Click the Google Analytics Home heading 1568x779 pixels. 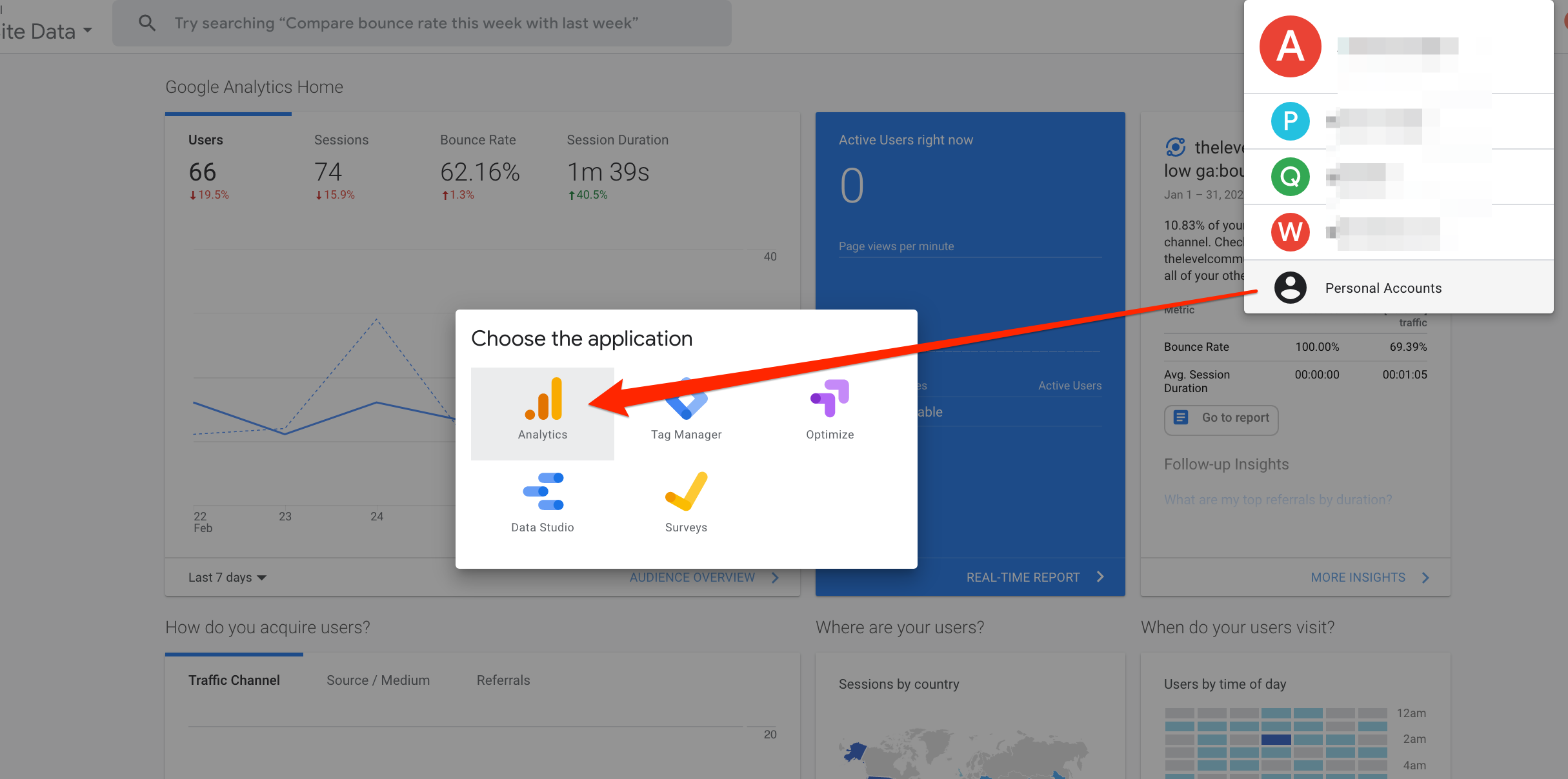click(x=254, y=87)
